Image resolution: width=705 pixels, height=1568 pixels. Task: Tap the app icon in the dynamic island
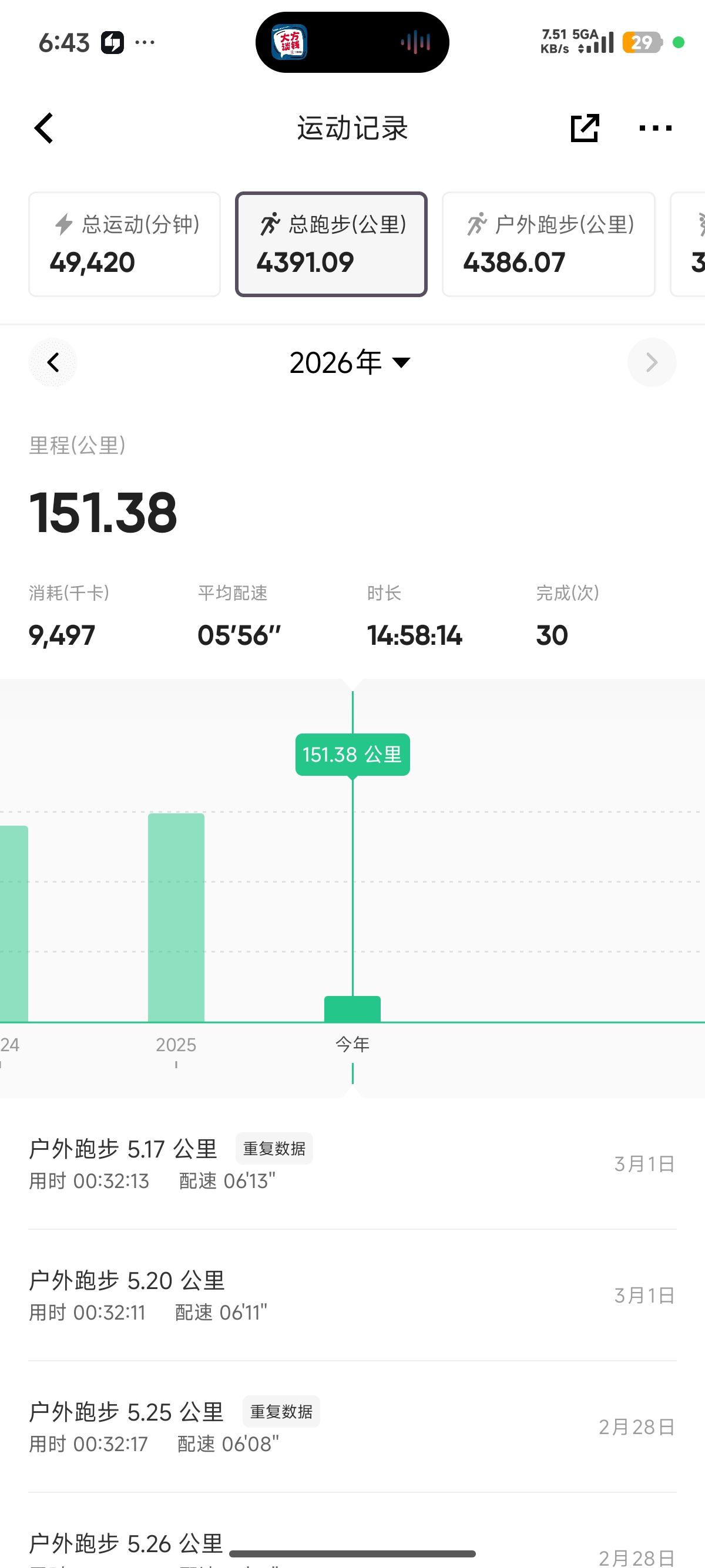click(x=289, y=42)
